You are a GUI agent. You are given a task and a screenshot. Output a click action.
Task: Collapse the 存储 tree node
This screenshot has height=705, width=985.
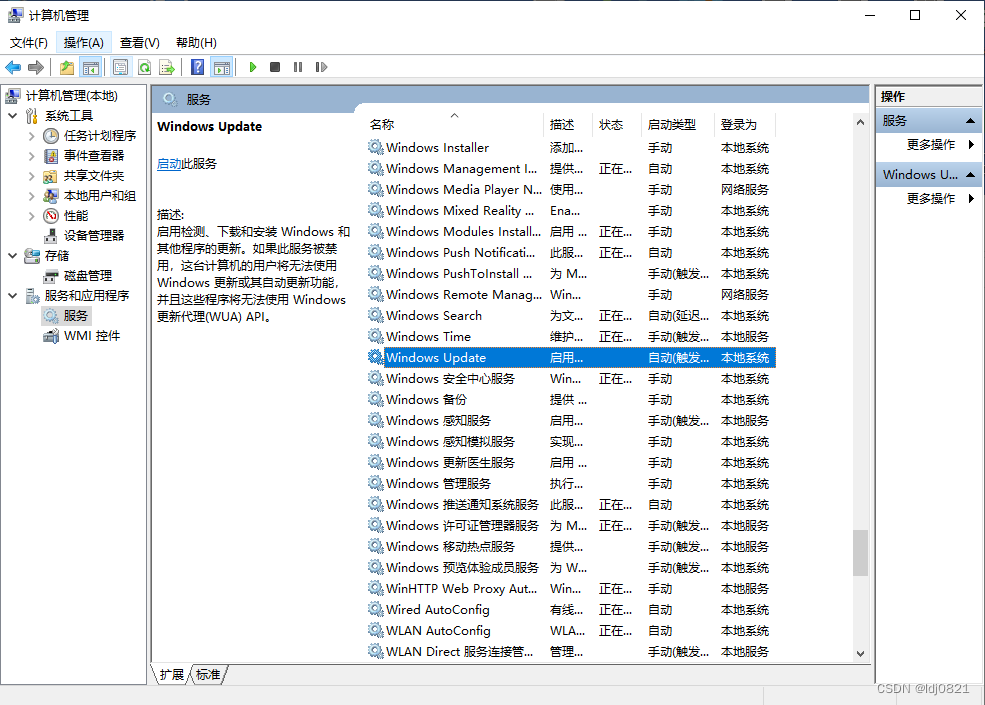pyautogui.click(x=13, y=256)
